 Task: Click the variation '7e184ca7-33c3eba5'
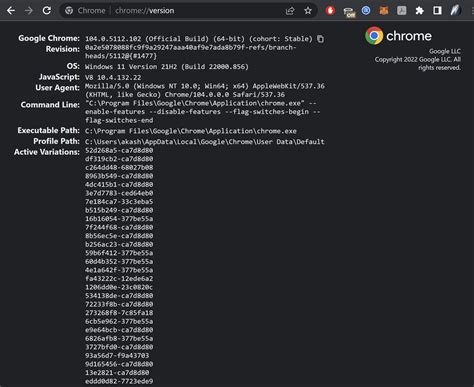(119, 202)
